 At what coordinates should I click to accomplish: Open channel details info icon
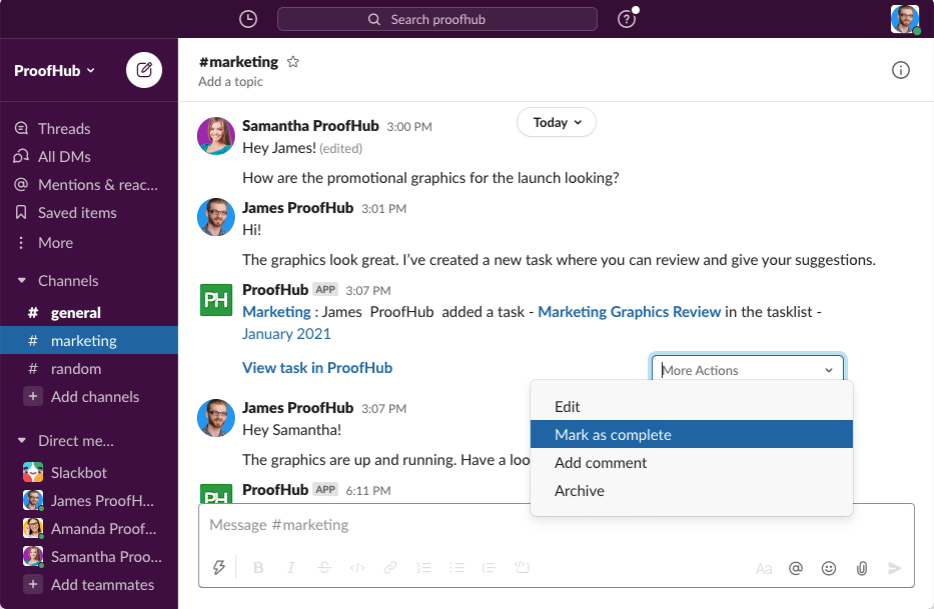[901, 70]
